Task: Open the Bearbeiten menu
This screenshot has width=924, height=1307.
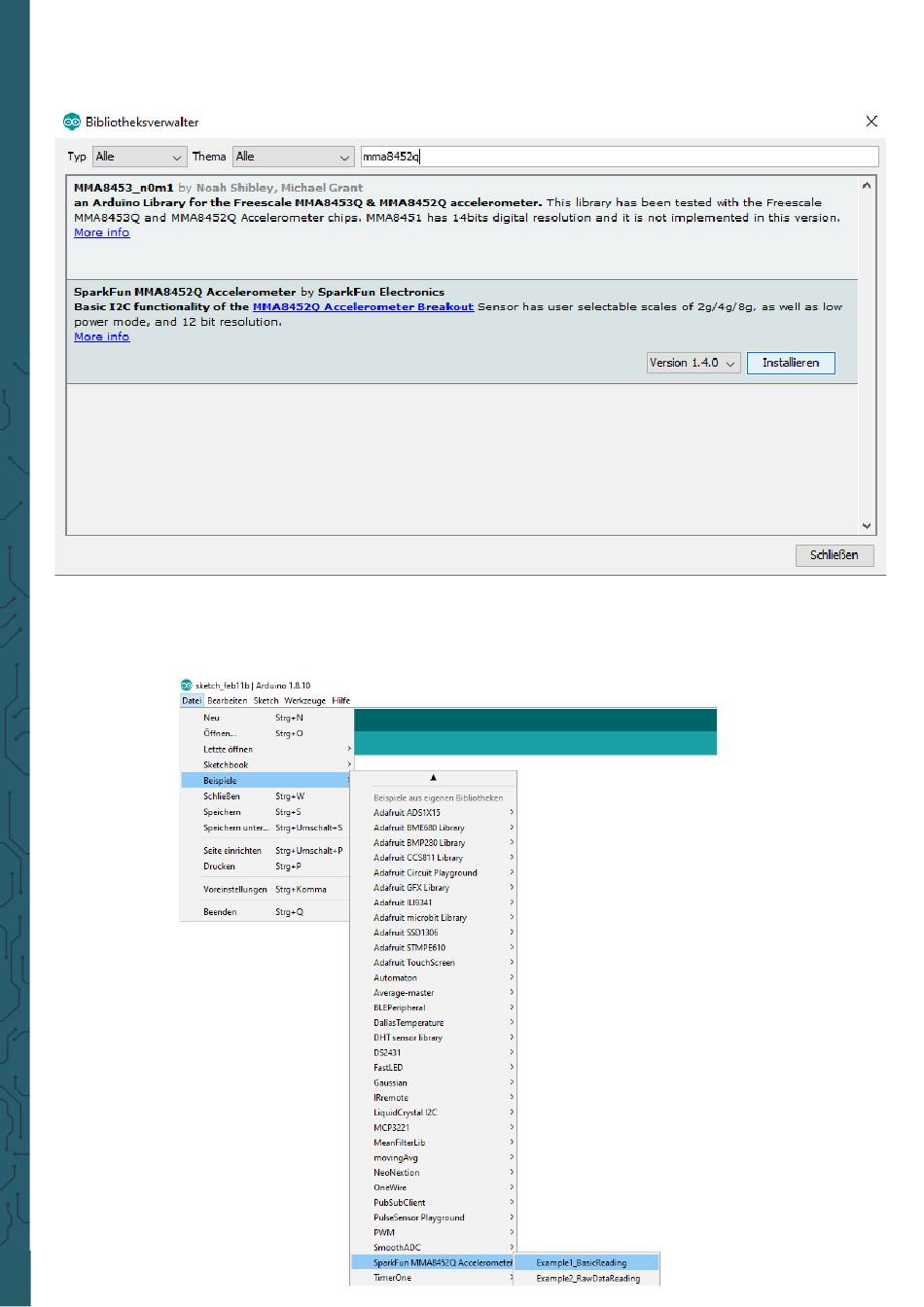Action: point(228,701)
